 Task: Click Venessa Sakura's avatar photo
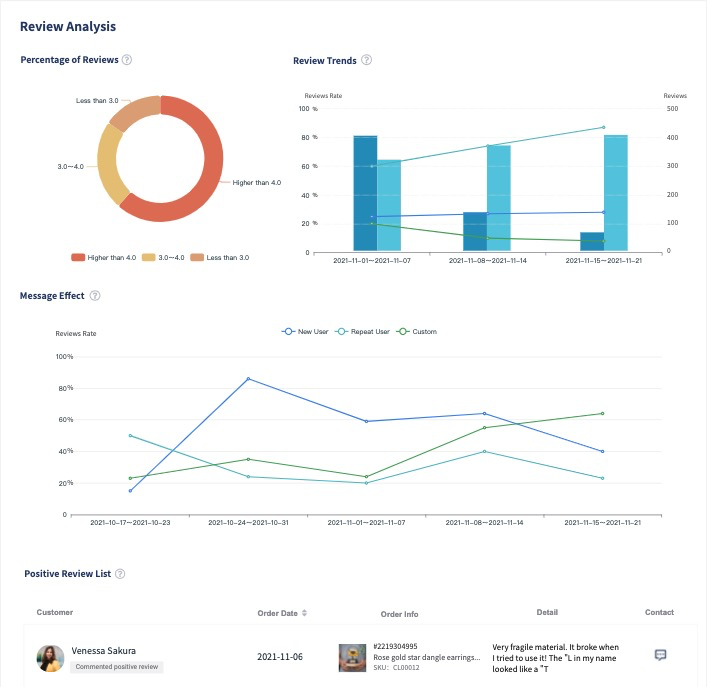(50, 658)
